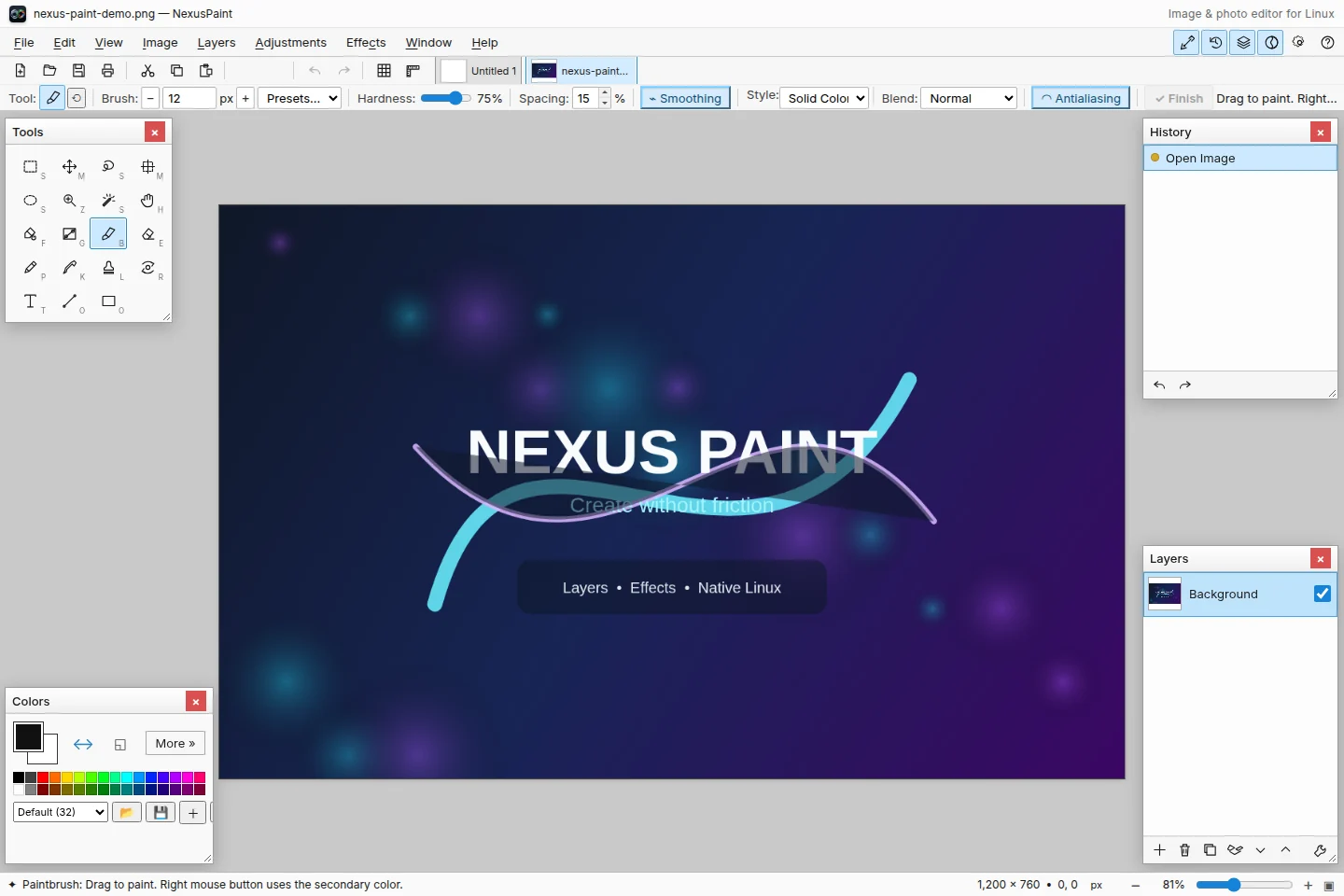Open the brush Presets dropdown
The image size is (1344, 896).
point(299,98)
